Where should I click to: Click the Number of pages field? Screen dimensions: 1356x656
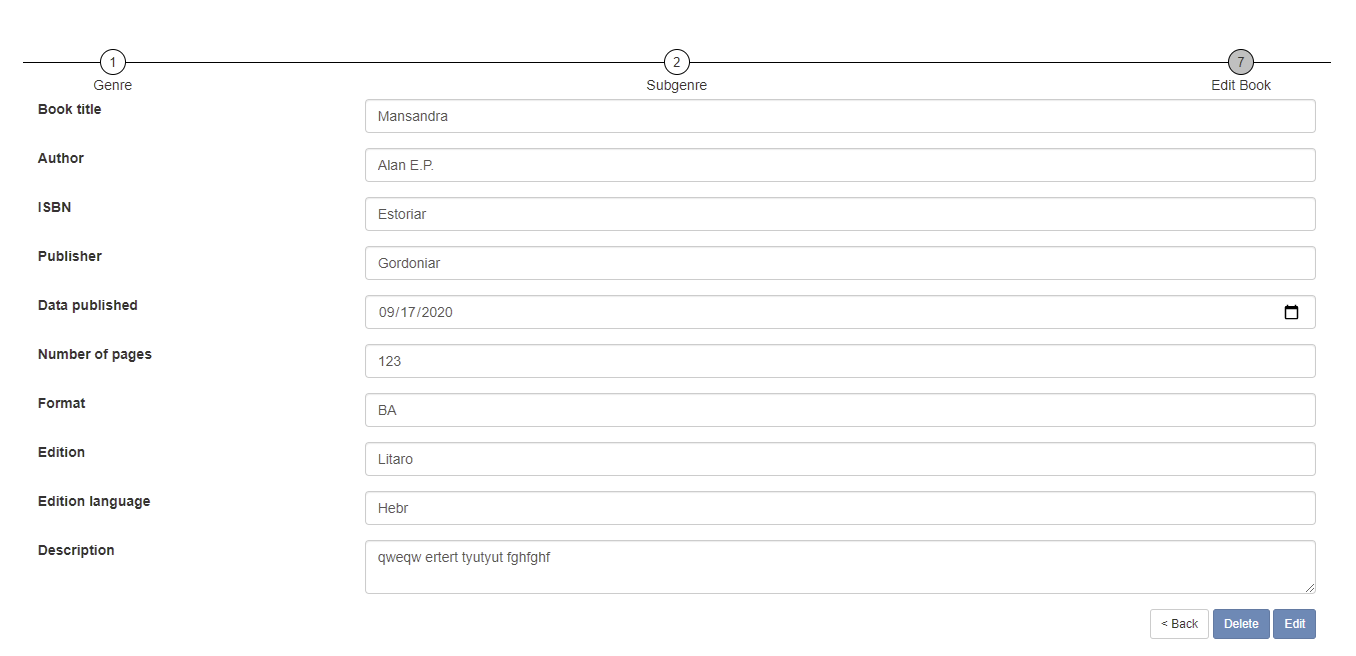tap(840, 361)
